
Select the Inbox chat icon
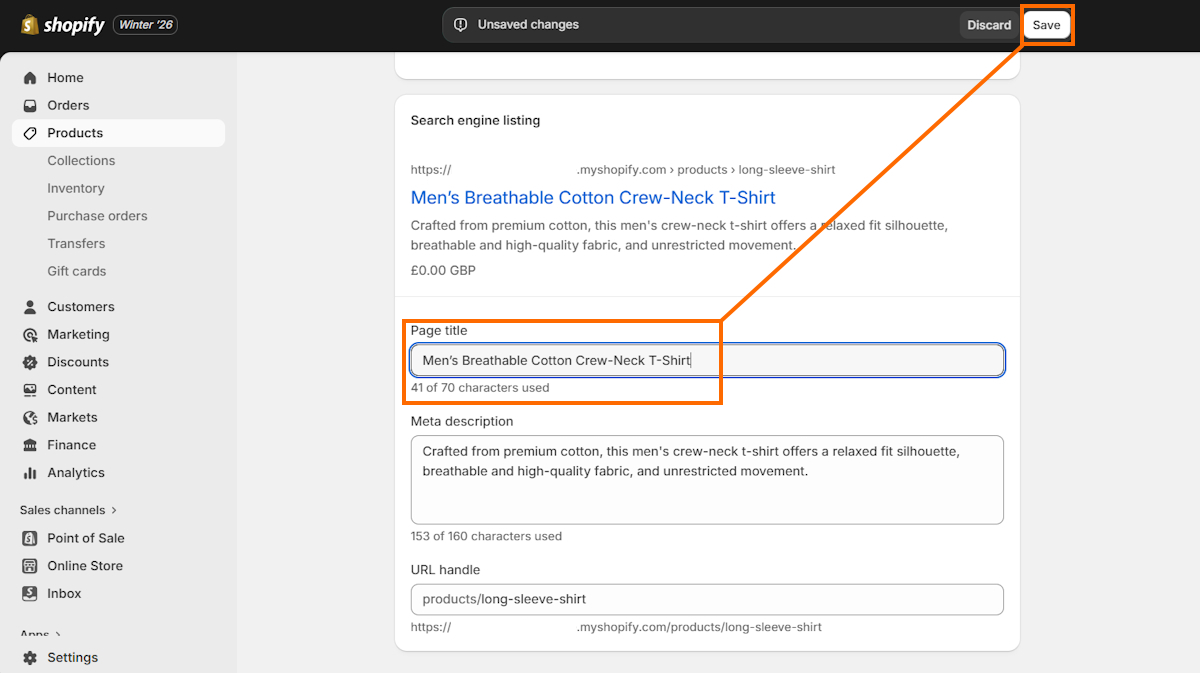click(32, 593)
